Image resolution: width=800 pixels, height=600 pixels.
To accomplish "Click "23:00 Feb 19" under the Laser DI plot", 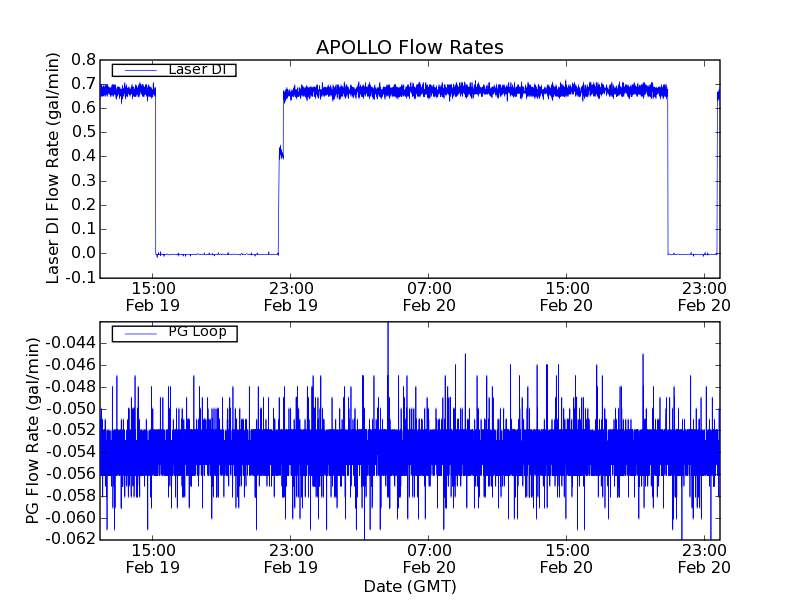I will point(291,297).
